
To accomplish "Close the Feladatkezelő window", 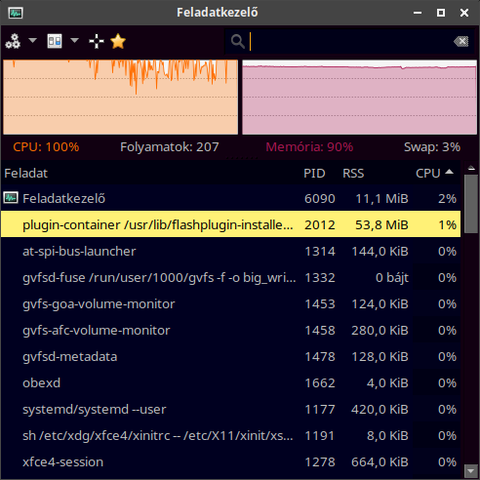I will [464, 13].
